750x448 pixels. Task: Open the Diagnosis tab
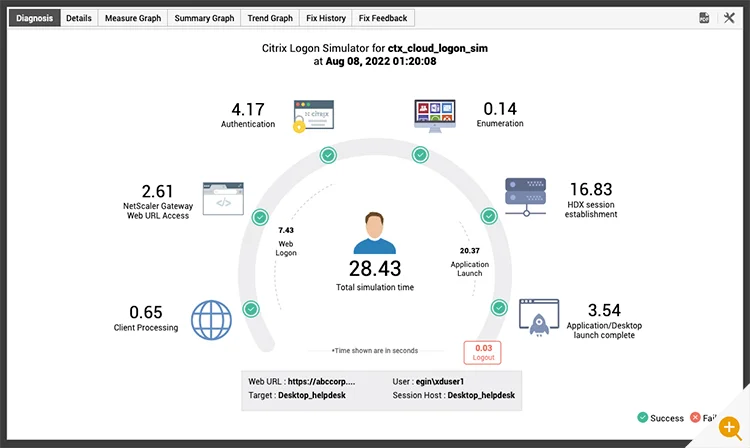(34, 18)
